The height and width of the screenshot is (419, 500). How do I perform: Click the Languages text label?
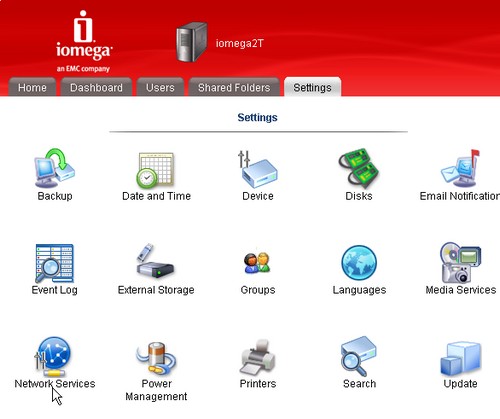(x=359, y=290)
